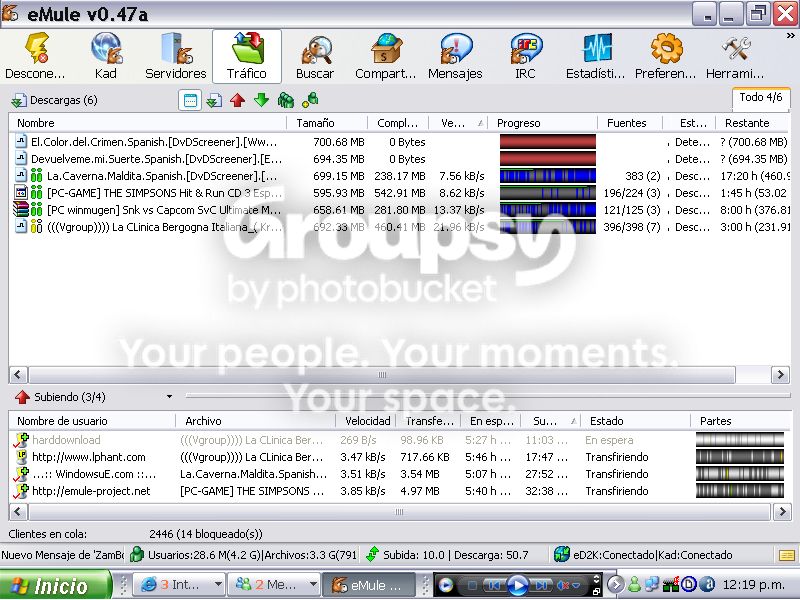Click the split window view icon
Image resolution: width=800 pixels, height=600 pixels.
tap(190, 100)
